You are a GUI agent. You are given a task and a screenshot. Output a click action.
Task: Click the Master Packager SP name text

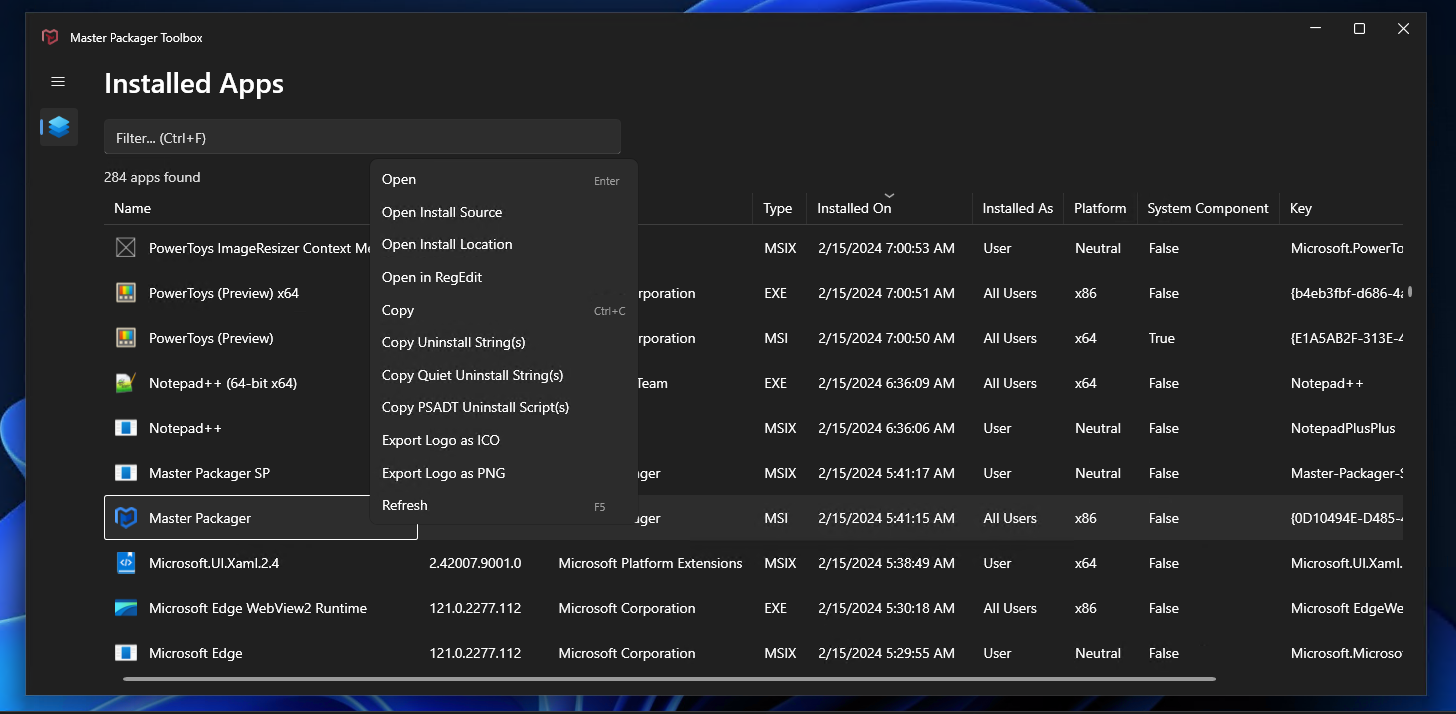[209, 473]
